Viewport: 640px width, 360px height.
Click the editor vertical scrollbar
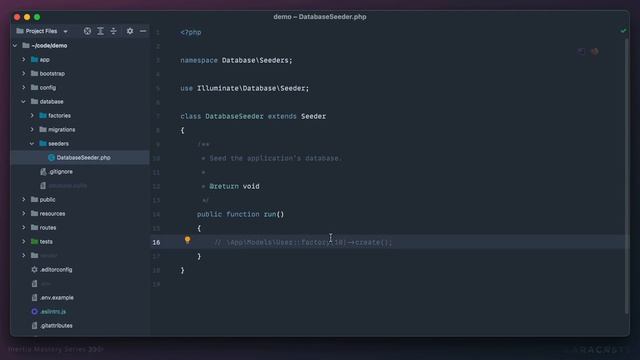click(x=627, y=176)
